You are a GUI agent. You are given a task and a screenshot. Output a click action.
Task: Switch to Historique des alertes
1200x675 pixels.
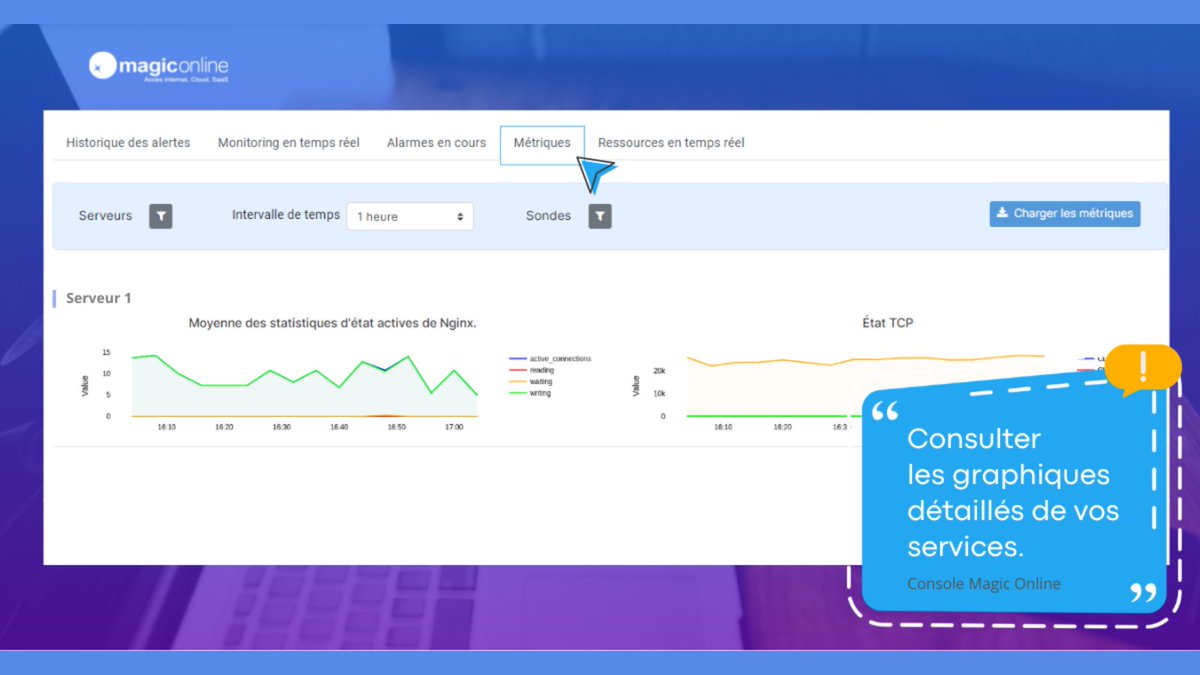coord(127,143)
